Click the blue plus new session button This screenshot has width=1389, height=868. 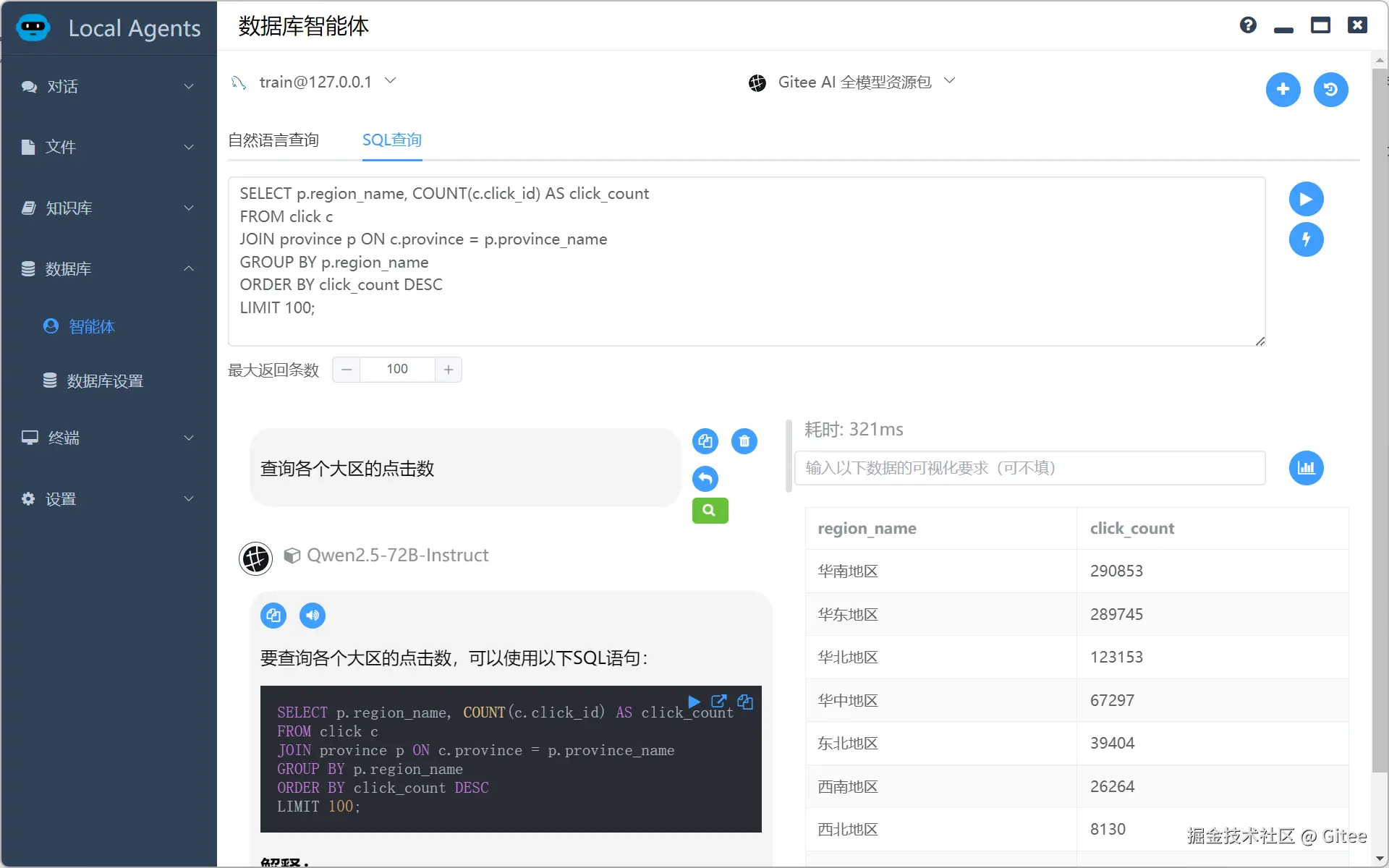click(x=1283, y=90)
